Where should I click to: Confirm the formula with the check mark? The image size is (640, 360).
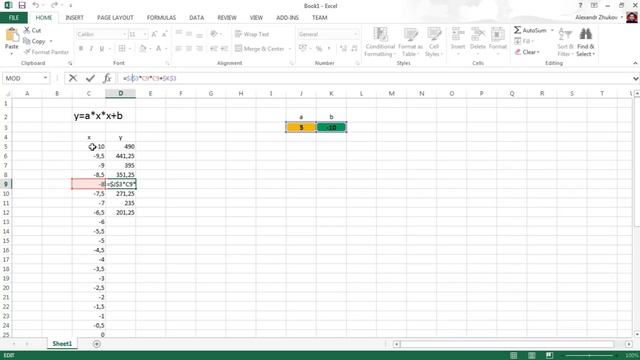pyautogui.click(x=90, y=78)
